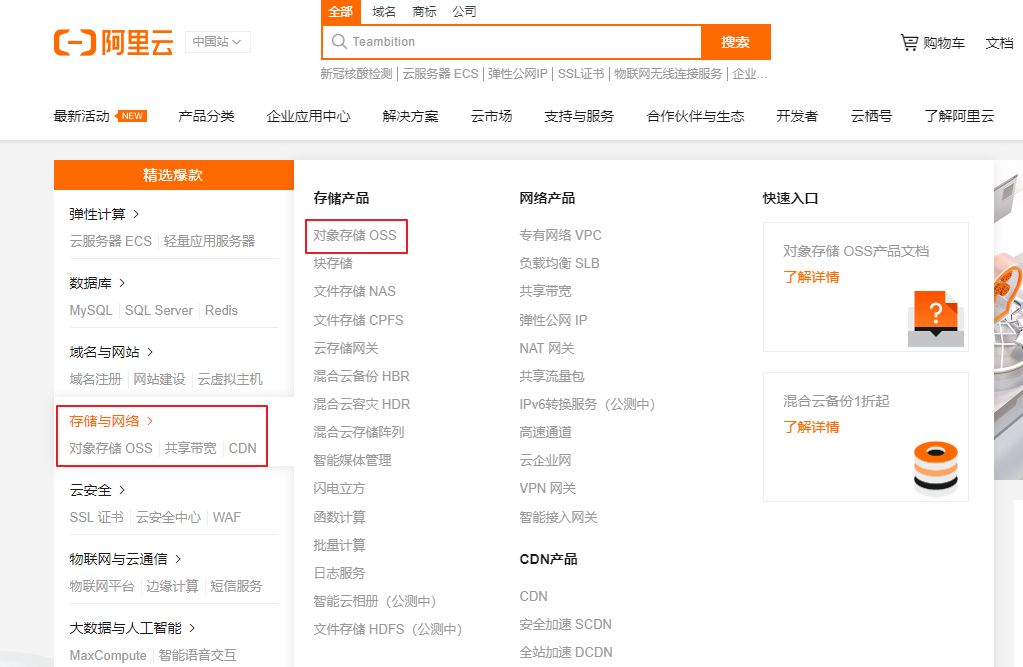Viewport: 1023px width, 667px height.
Task: Open 云市场 navigation item
Action: tap(491, 116)
